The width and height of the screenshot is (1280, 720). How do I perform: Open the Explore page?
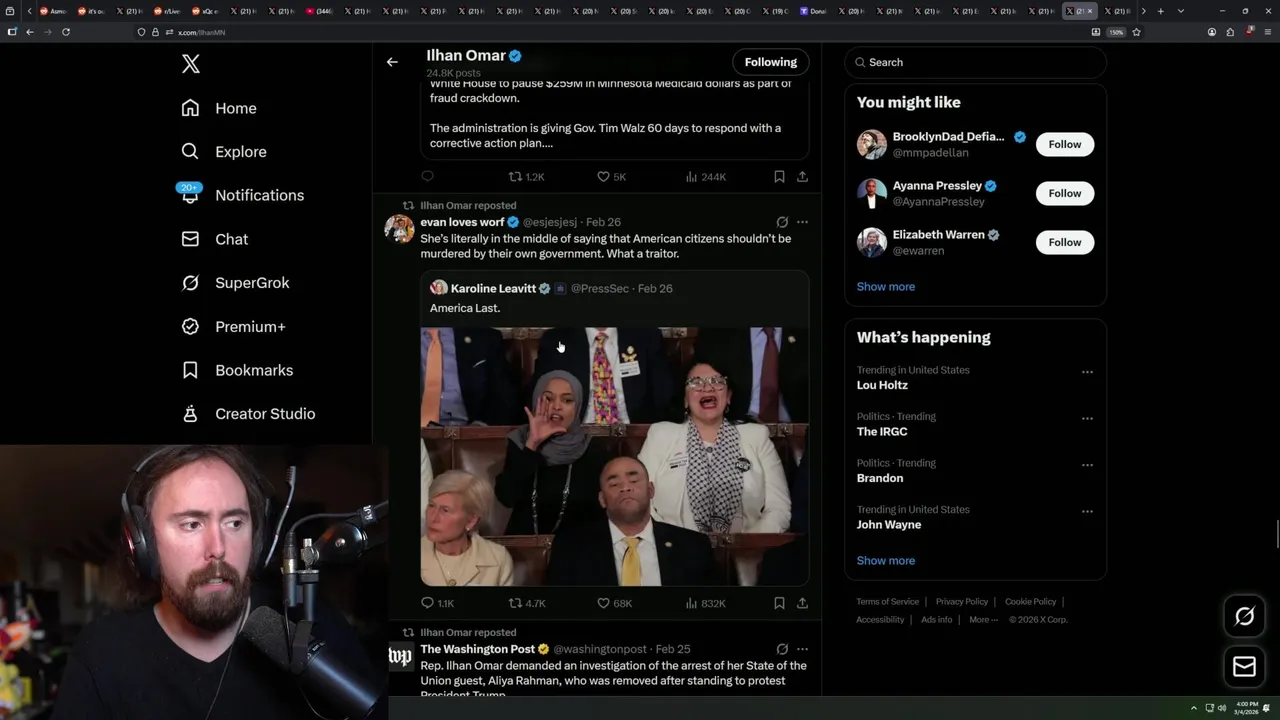[224, 152]
